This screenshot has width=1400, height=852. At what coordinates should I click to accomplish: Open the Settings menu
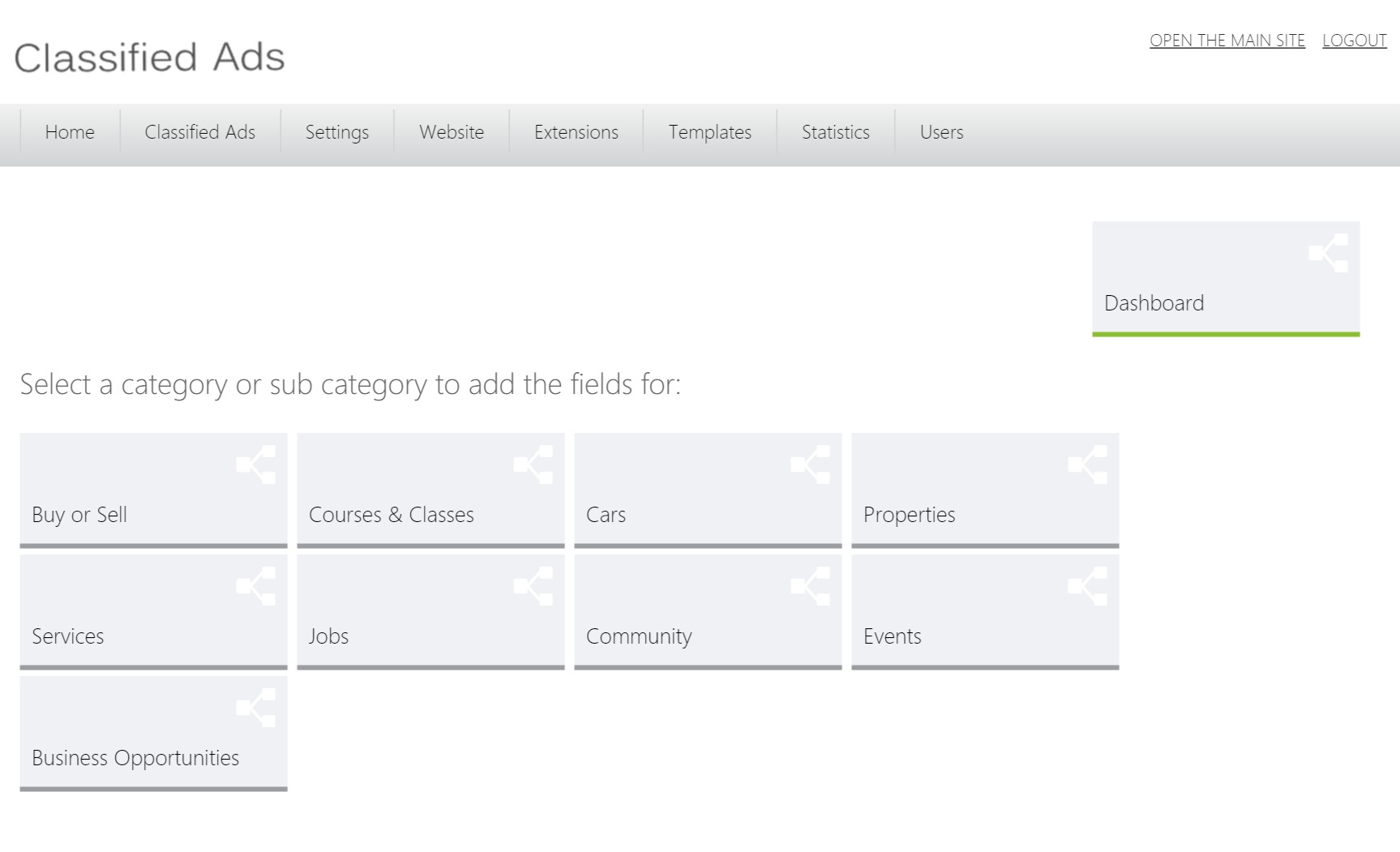point(337,132)
